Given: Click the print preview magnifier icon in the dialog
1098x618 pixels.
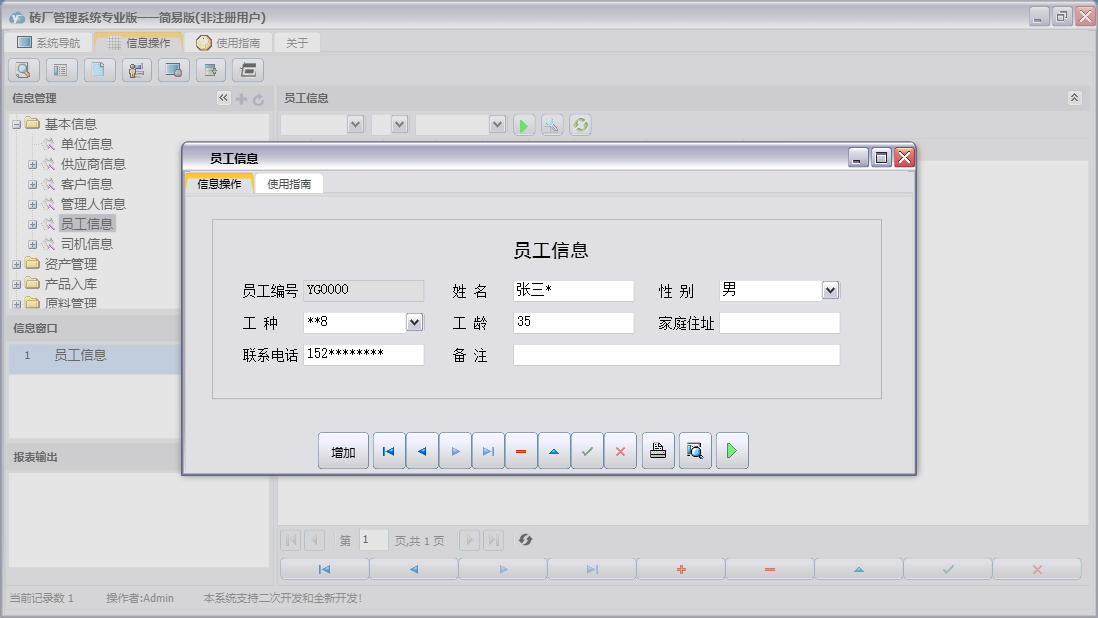Looking at the screenshot, I should tap(694, 451).
